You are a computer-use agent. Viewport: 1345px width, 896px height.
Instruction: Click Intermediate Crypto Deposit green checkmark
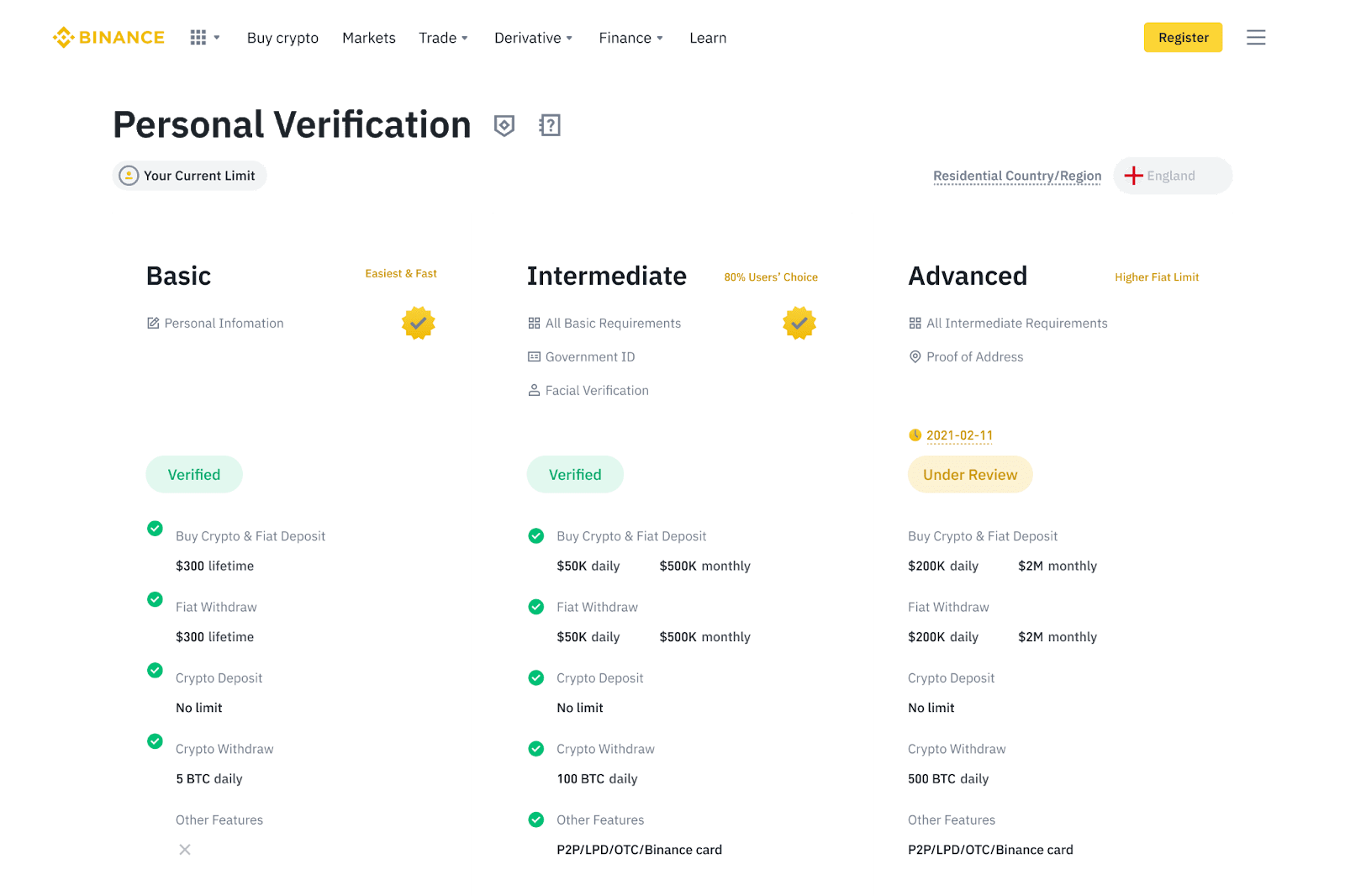tap(536, 677)
